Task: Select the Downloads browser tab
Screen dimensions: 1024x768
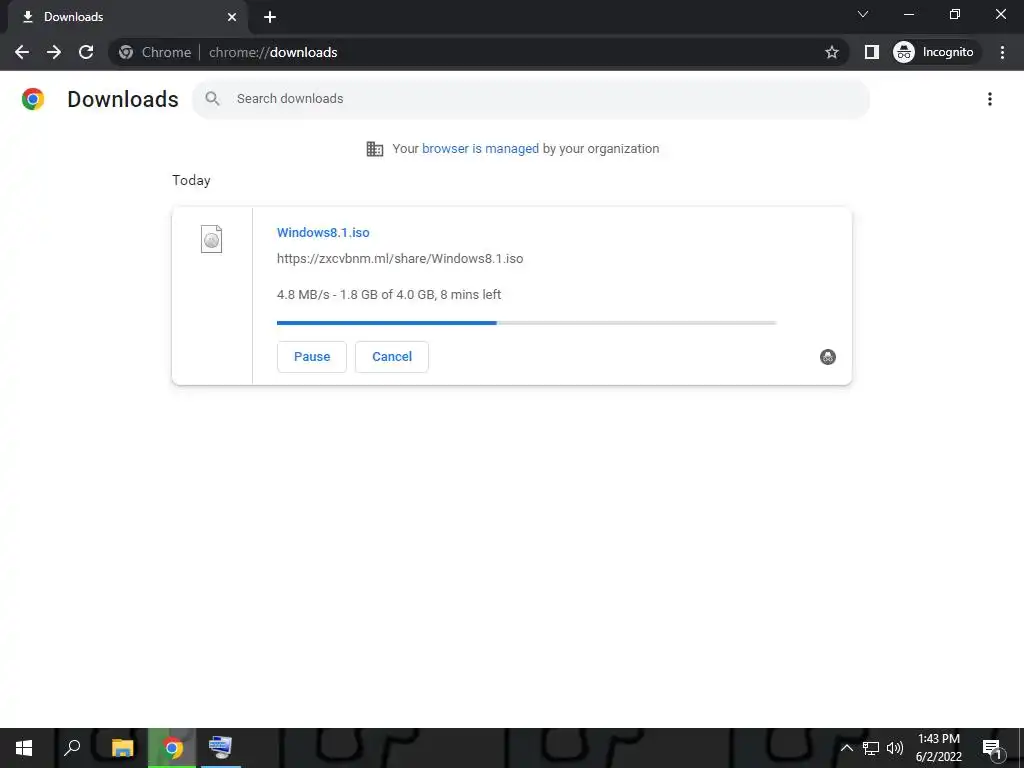Action: (127, 17)
